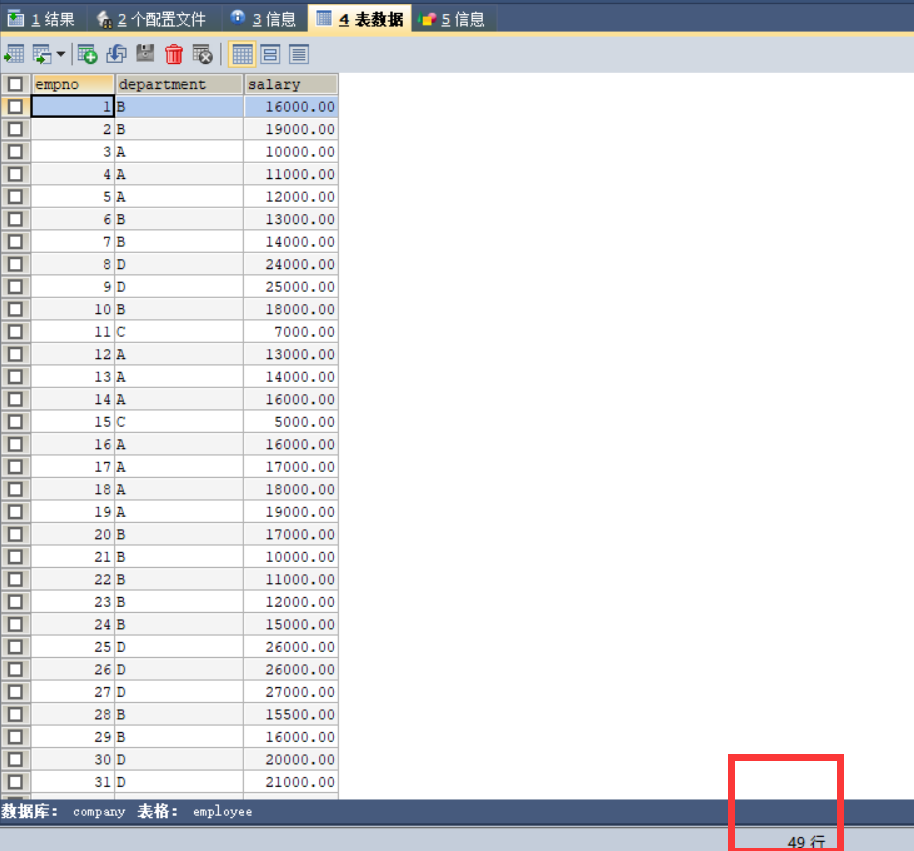This screenshot has height=851, width=914.
Task: Click the export table data icon
Action: click(14, 54)
